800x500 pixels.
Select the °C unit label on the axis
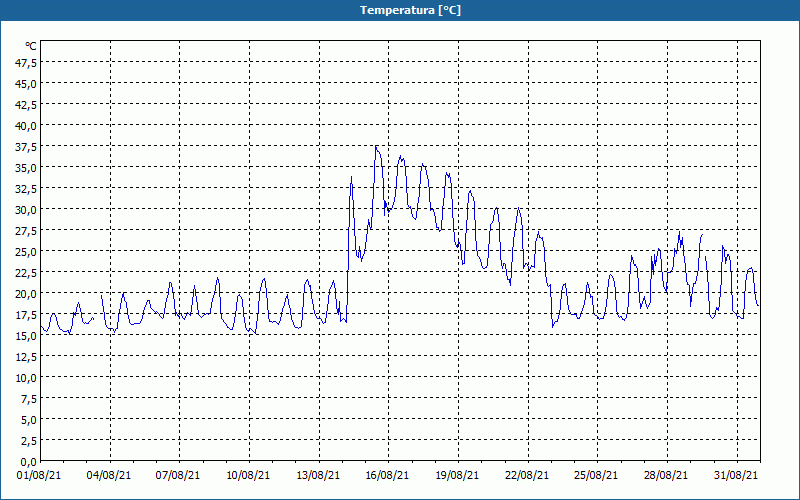tap(31, 46)
